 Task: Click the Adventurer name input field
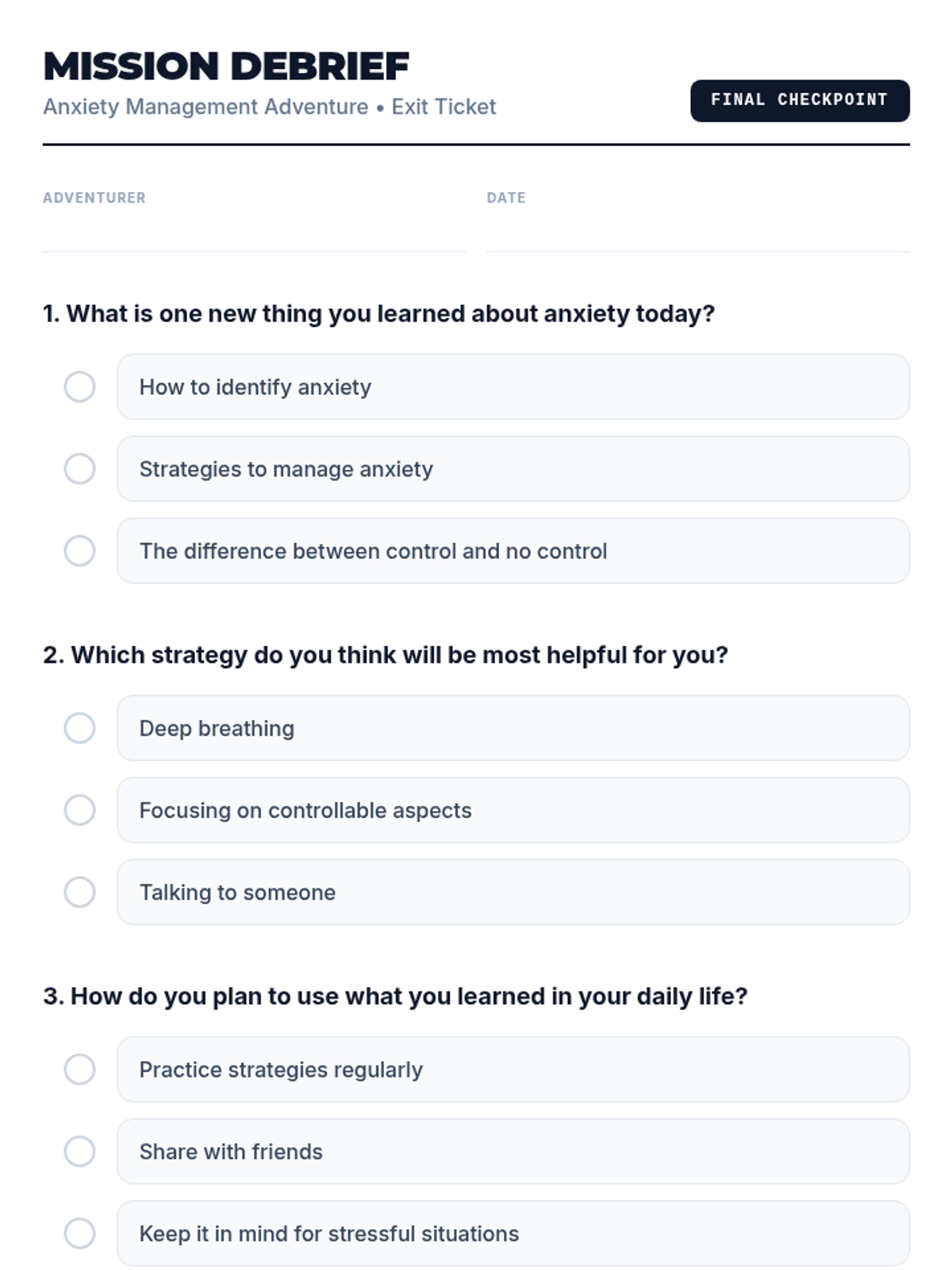[x=254, y=234]
